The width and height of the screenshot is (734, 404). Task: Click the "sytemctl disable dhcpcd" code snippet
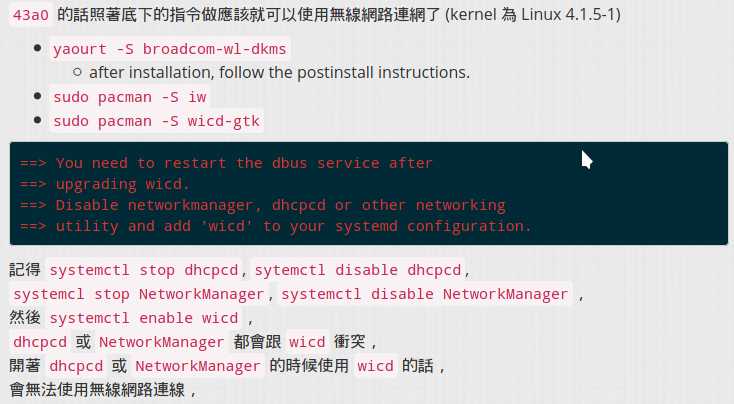359,270
